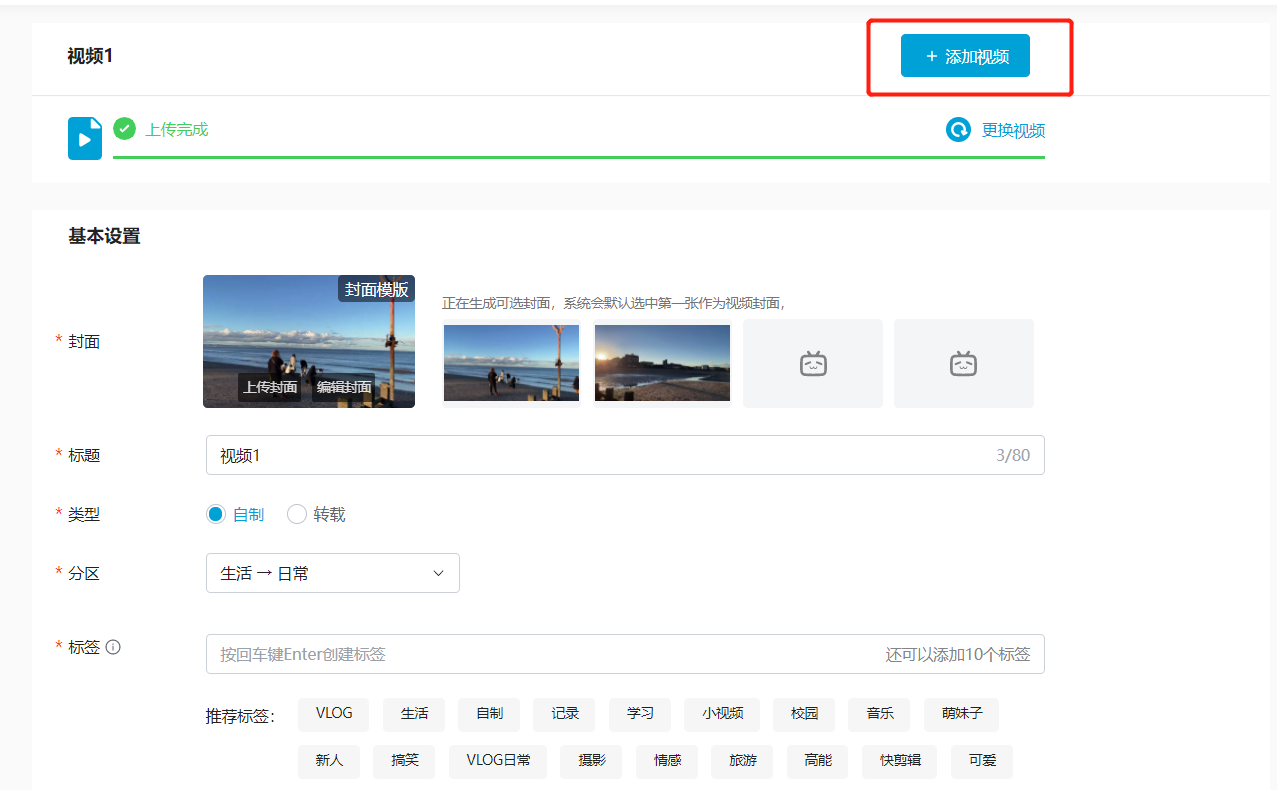Click the 推荐标签 label

point(240,716)
